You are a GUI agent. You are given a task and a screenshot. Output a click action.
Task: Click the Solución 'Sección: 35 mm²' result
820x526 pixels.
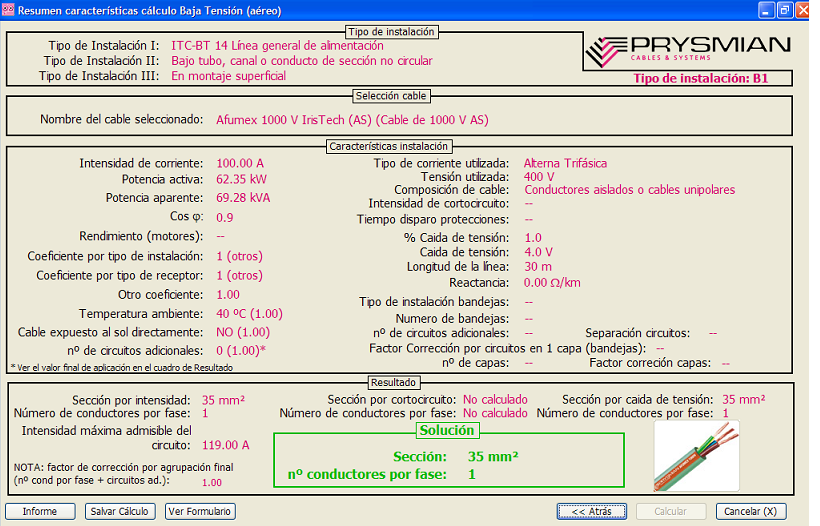click(455, 456)
